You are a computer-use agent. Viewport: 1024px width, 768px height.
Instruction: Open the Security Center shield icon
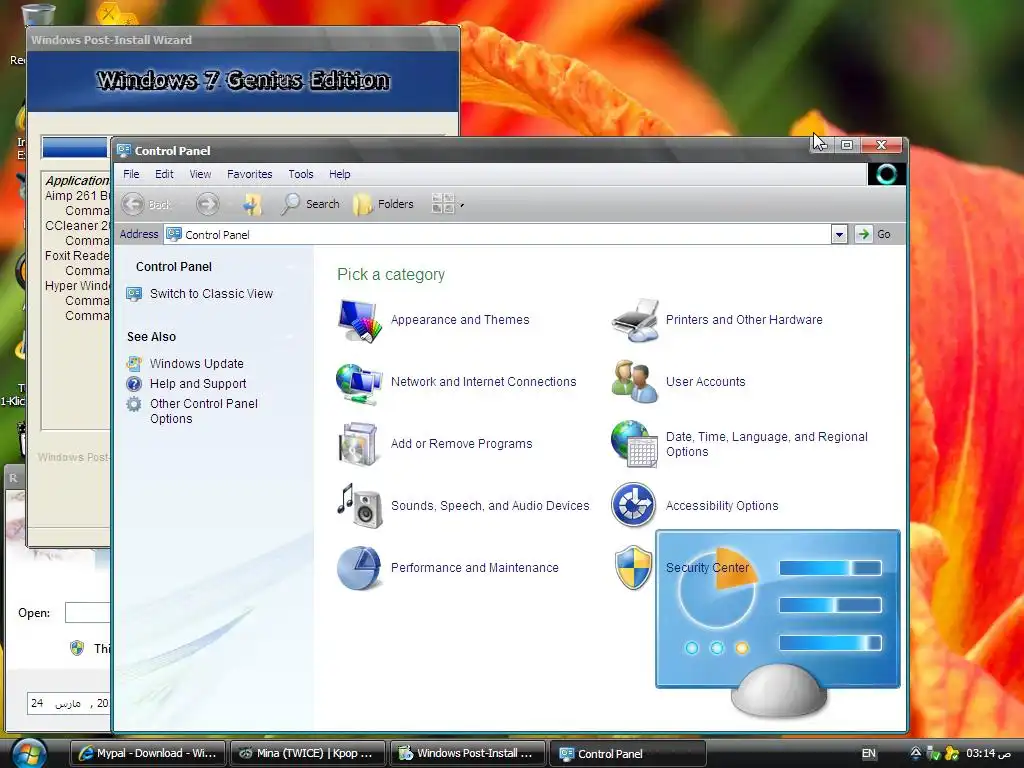(633, 568)
